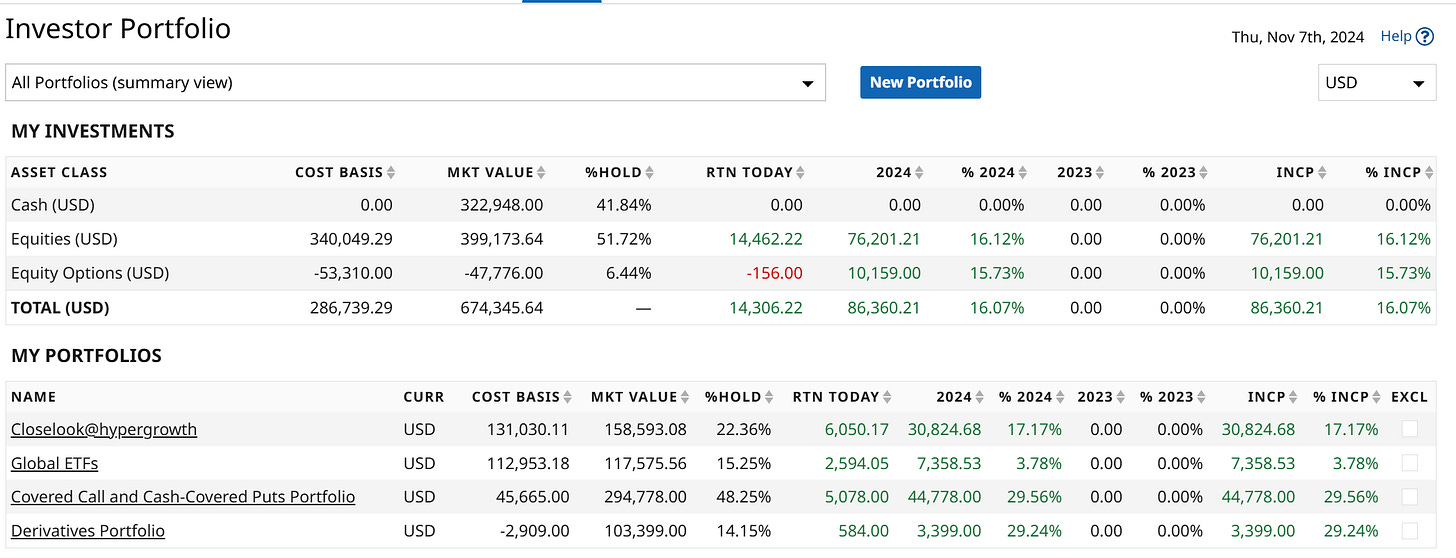
Task: Sort My Portfolios by % 2023 arrows
Action: tap(1201, 397)
